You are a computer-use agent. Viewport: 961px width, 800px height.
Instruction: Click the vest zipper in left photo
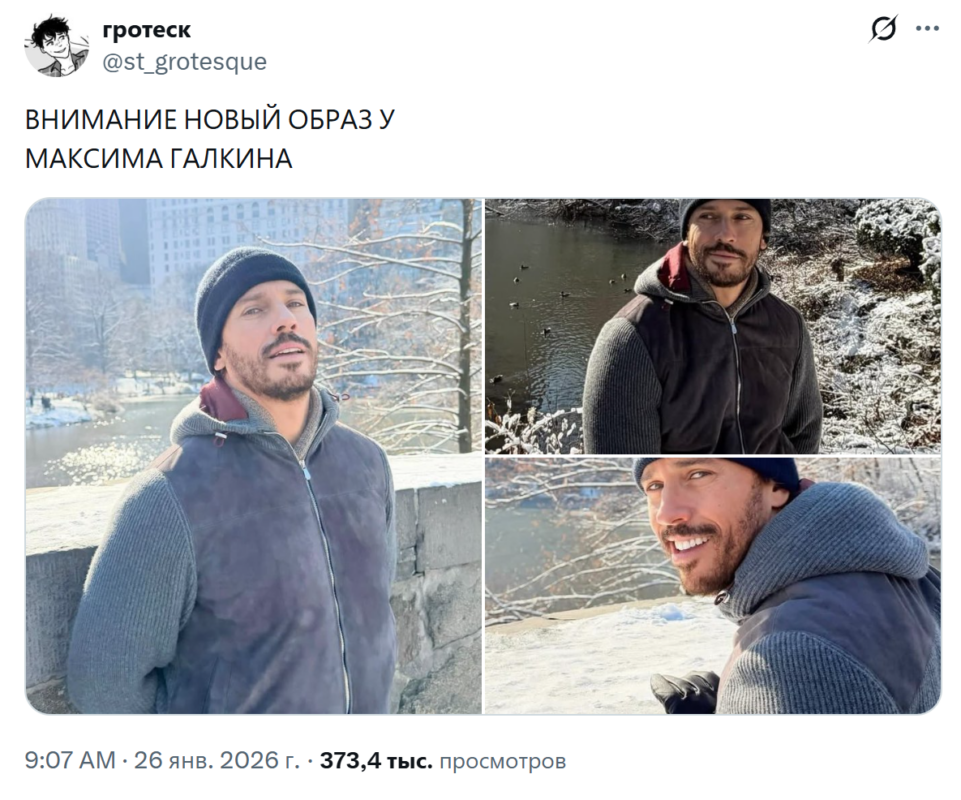point(323,570)
